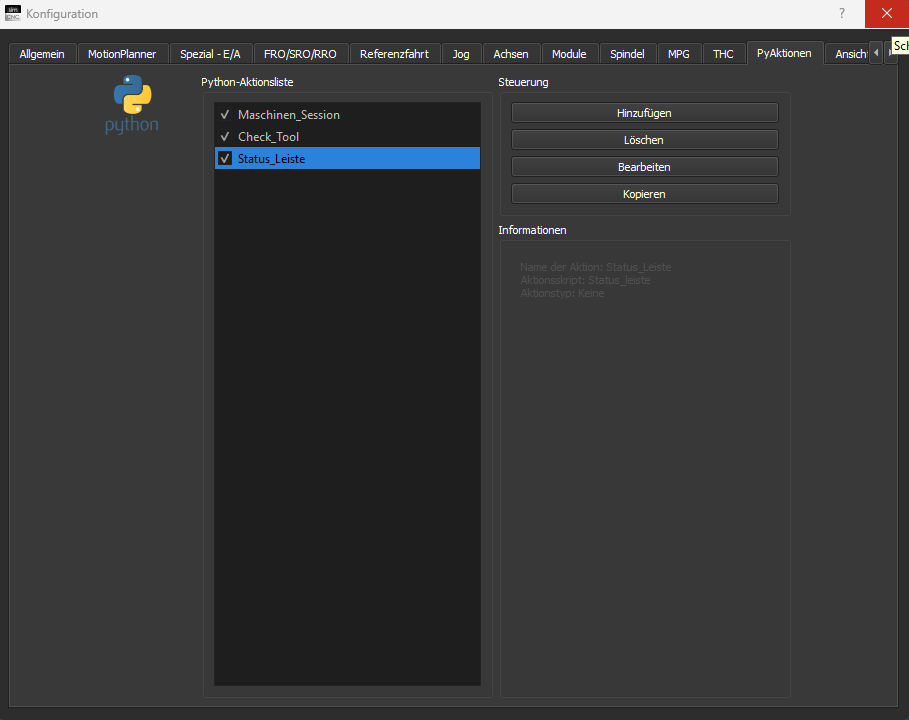
Task: Open the MPG tab
Action: click(x=679, y=54)
